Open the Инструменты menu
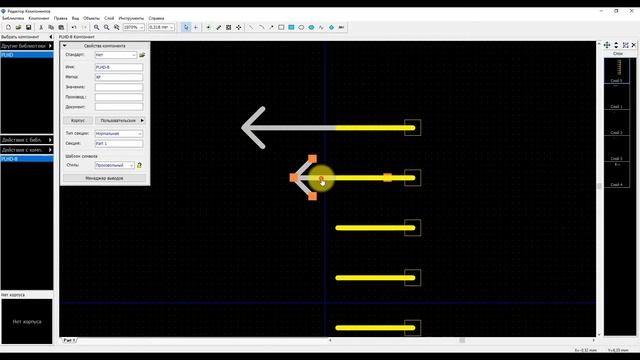The height and width of the screenshot is (360, 640). [x=131, y=18]
